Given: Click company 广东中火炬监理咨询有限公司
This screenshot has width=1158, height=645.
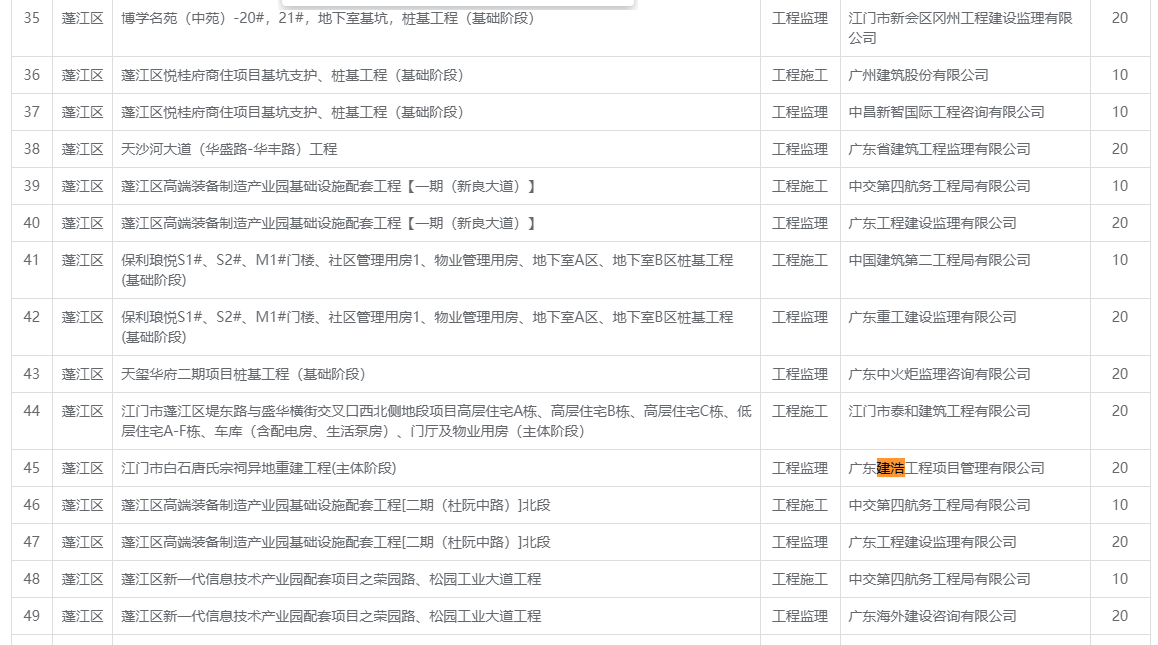Looking at the screenshot, I should coord(939,374).
